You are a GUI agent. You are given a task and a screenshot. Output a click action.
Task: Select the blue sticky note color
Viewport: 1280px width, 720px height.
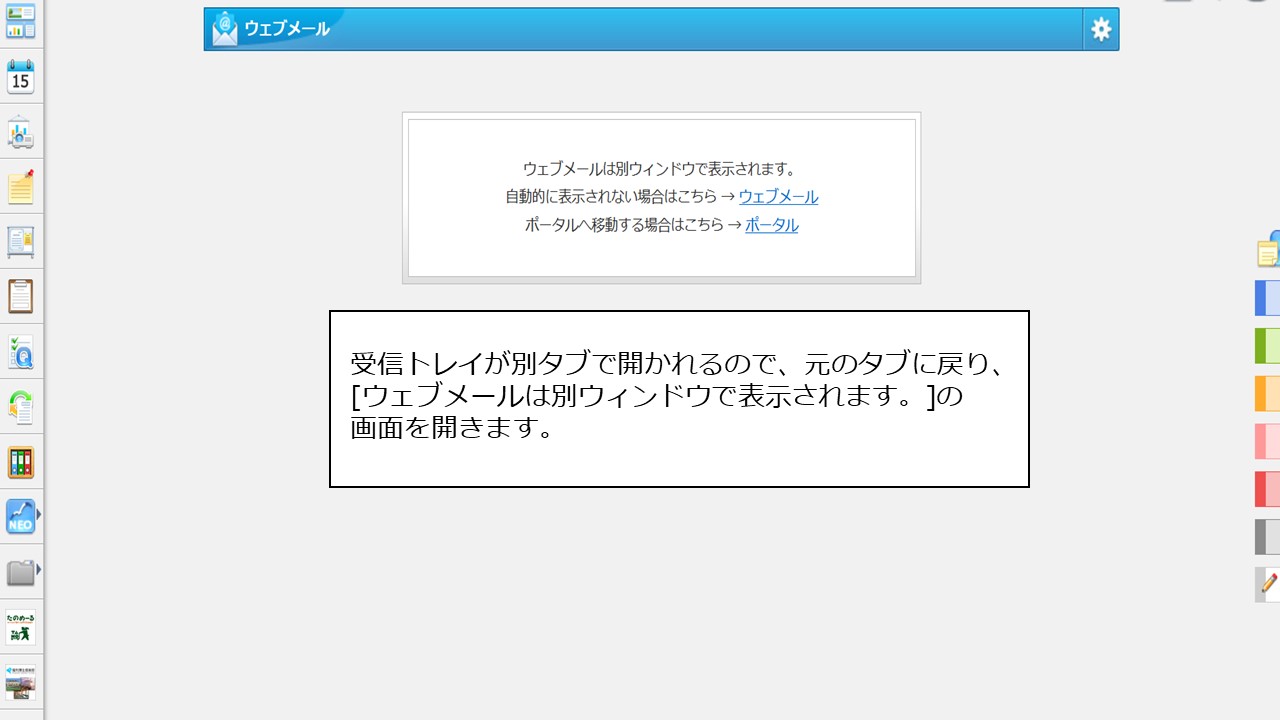click(1268, 298)
